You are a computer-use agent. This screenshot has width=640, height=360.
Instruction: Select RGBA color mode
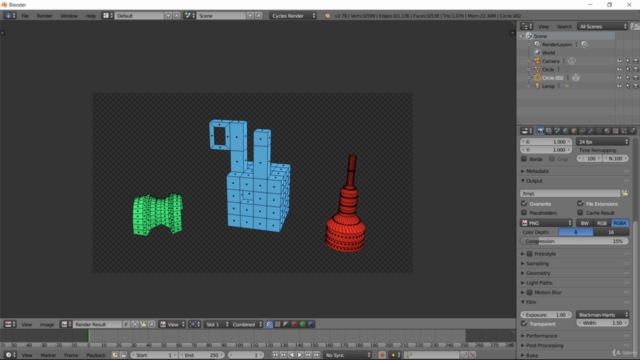pyautogui.click(x=620, y=223)
